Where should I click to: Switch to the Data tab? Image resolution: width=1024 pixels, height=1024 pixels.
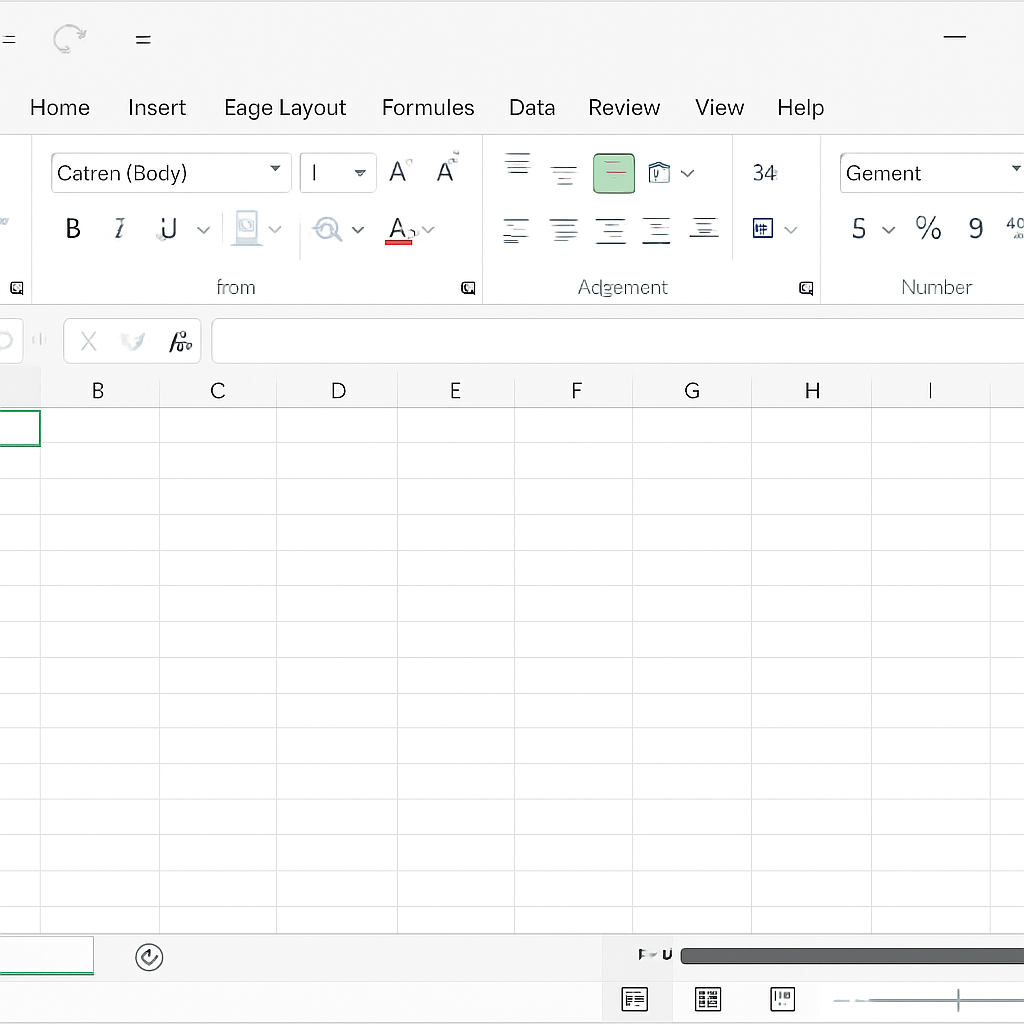coord(532,108)
